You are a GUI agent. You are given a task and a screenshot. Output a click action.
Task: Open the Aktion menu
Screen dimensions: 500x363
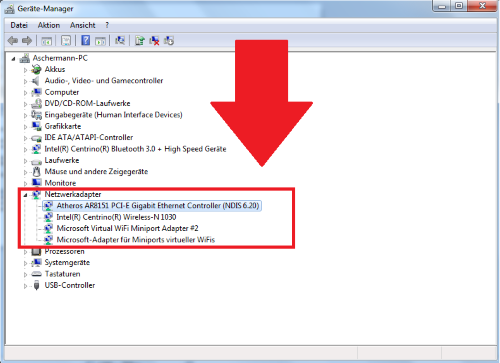click(x=49, y=25)
